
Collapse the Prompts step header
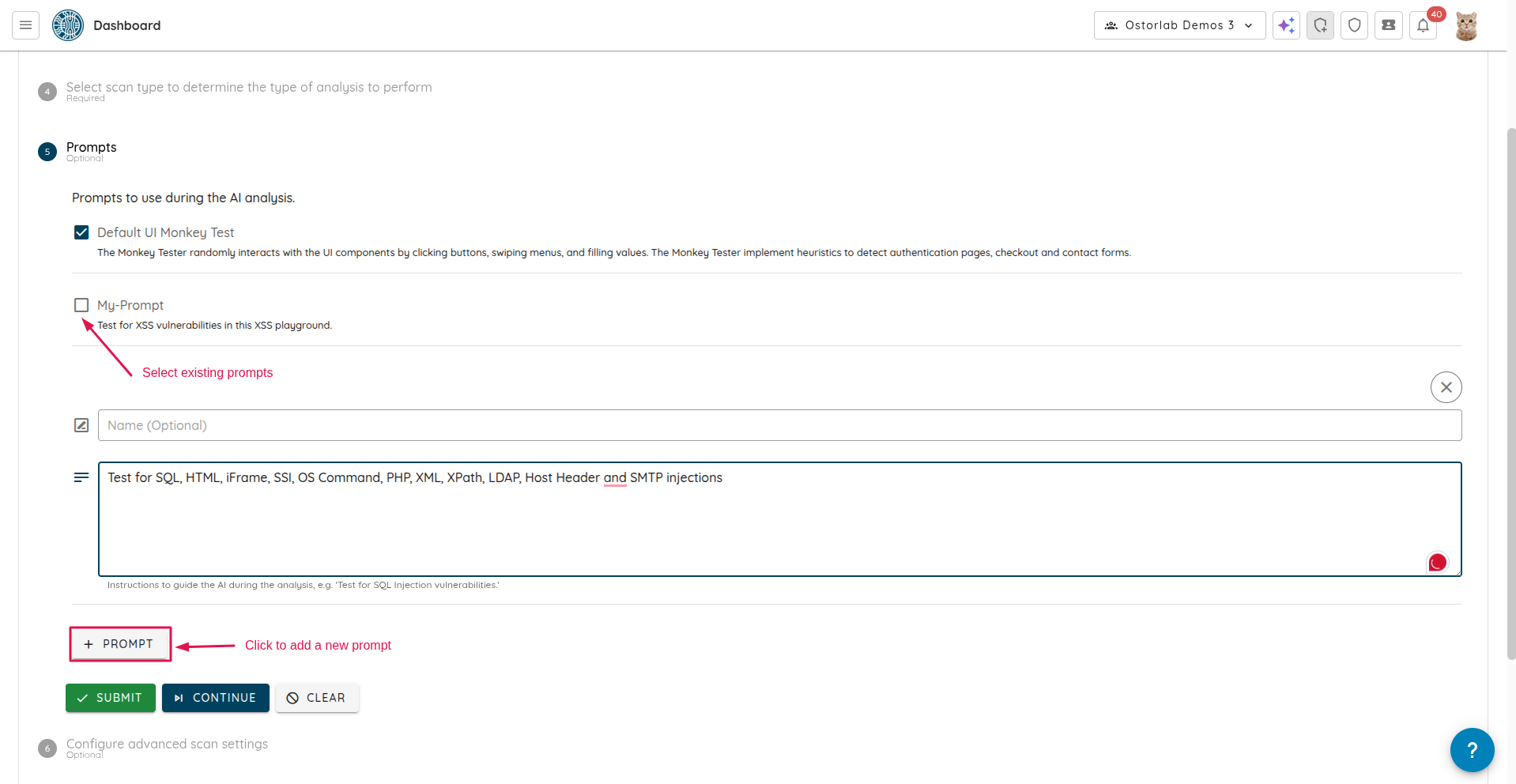[x=91, y=148]
